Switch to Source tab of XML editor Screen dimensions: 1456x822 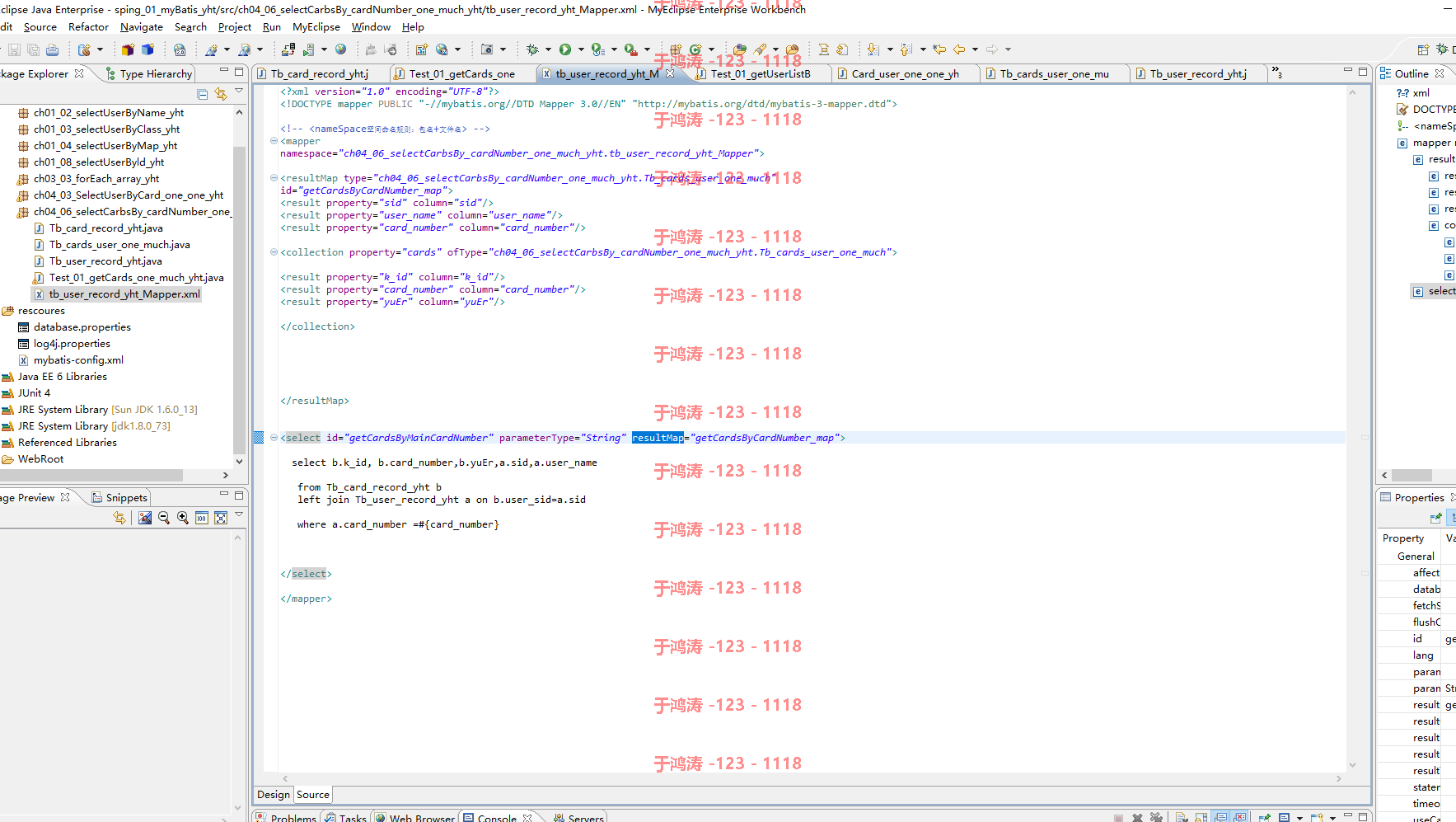pos(313,795)
